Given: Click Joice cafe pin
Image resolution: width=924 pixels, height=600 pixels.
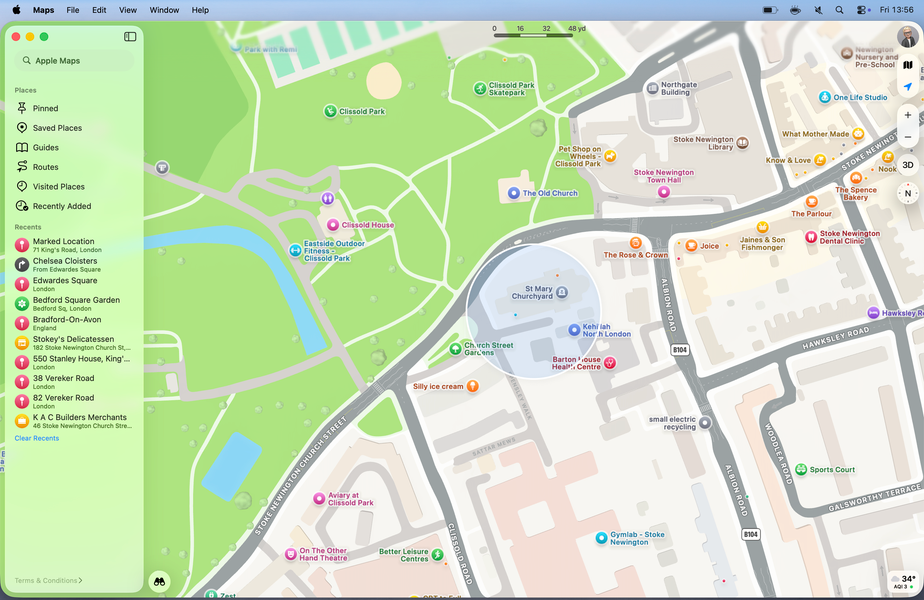Looking at the screenshot, I should 691,246.
